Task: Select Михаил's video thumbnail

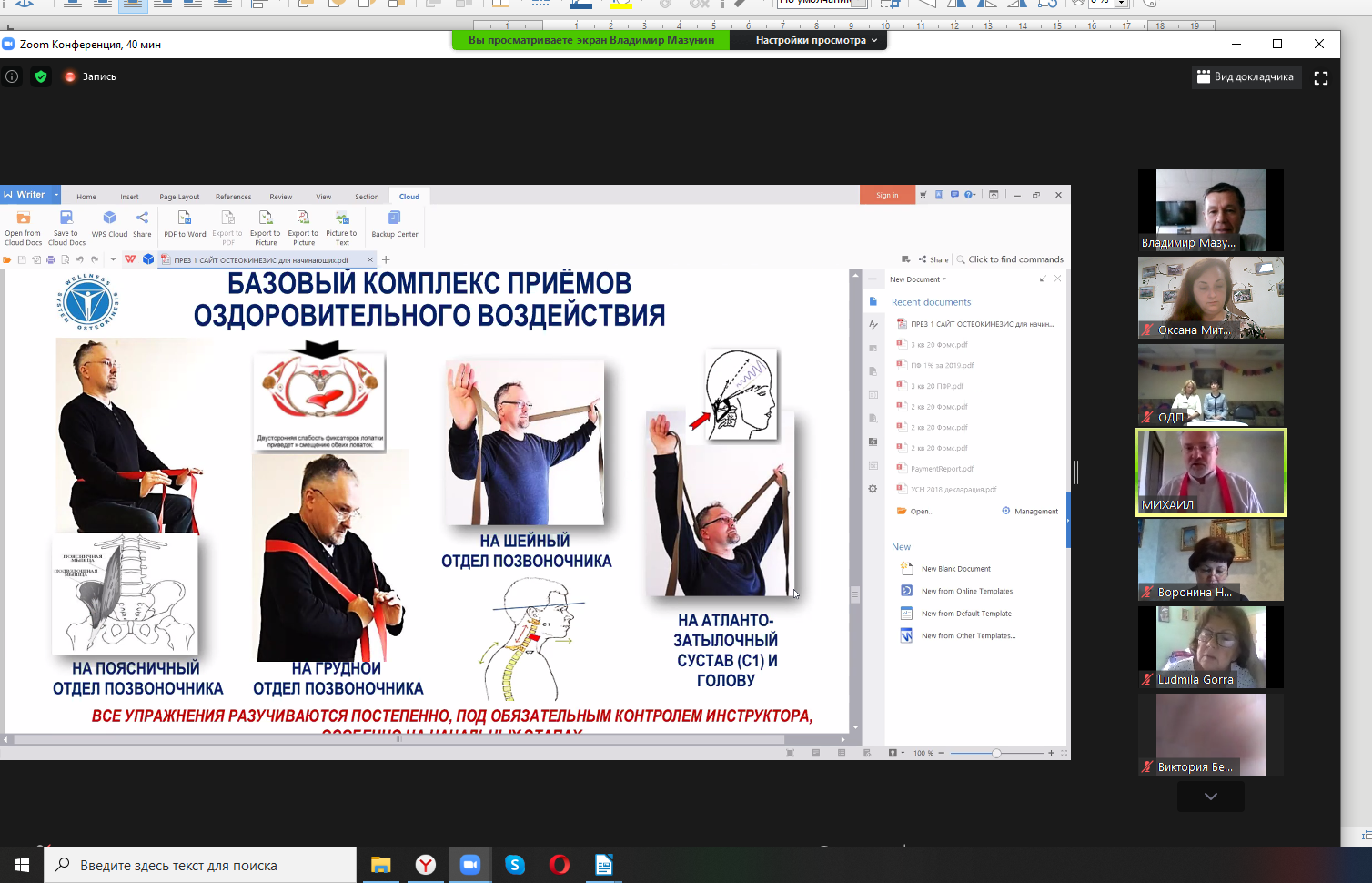Action: tap(1210, 472)
